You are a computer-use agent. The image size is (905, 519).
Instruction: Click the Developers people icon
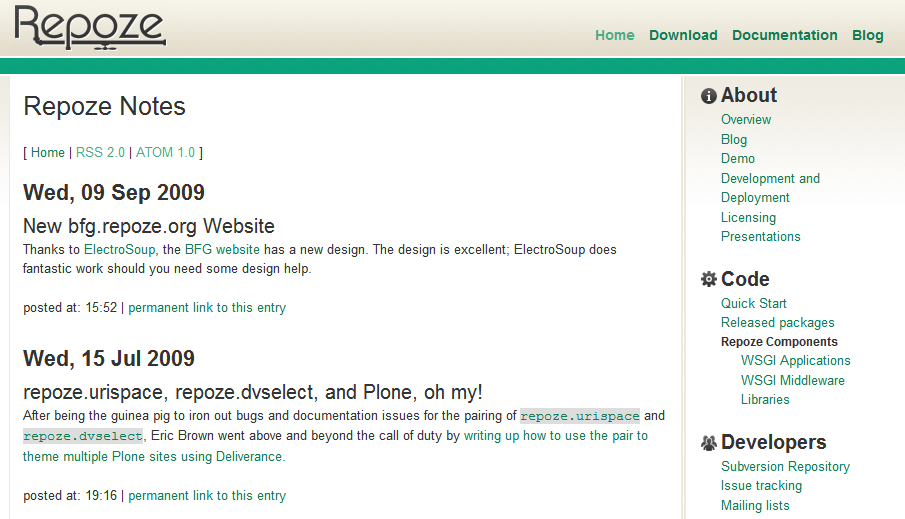coord(709,443)
